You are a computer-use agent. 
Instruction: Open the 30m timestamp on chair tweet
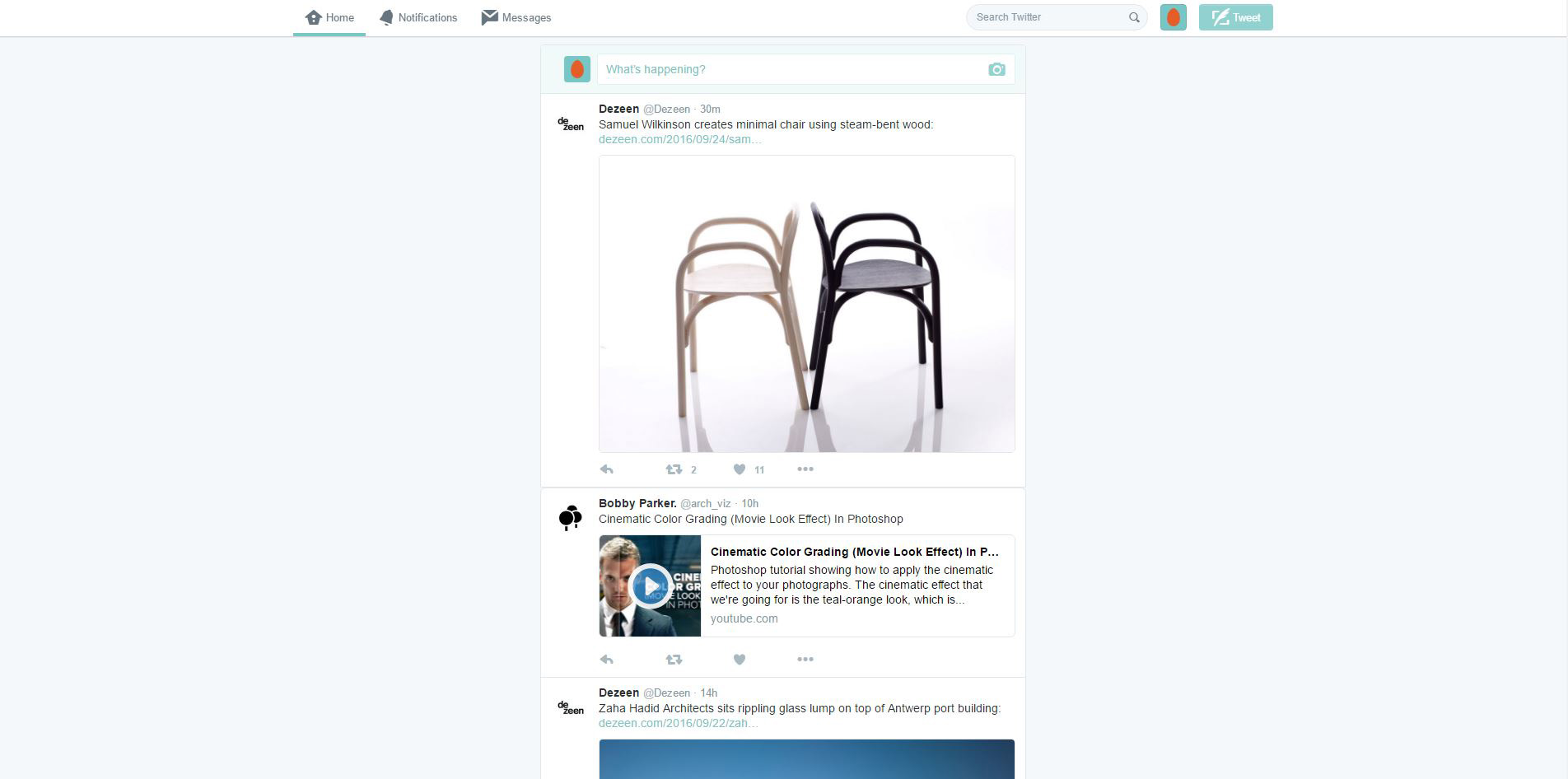(x=710, y=109)
